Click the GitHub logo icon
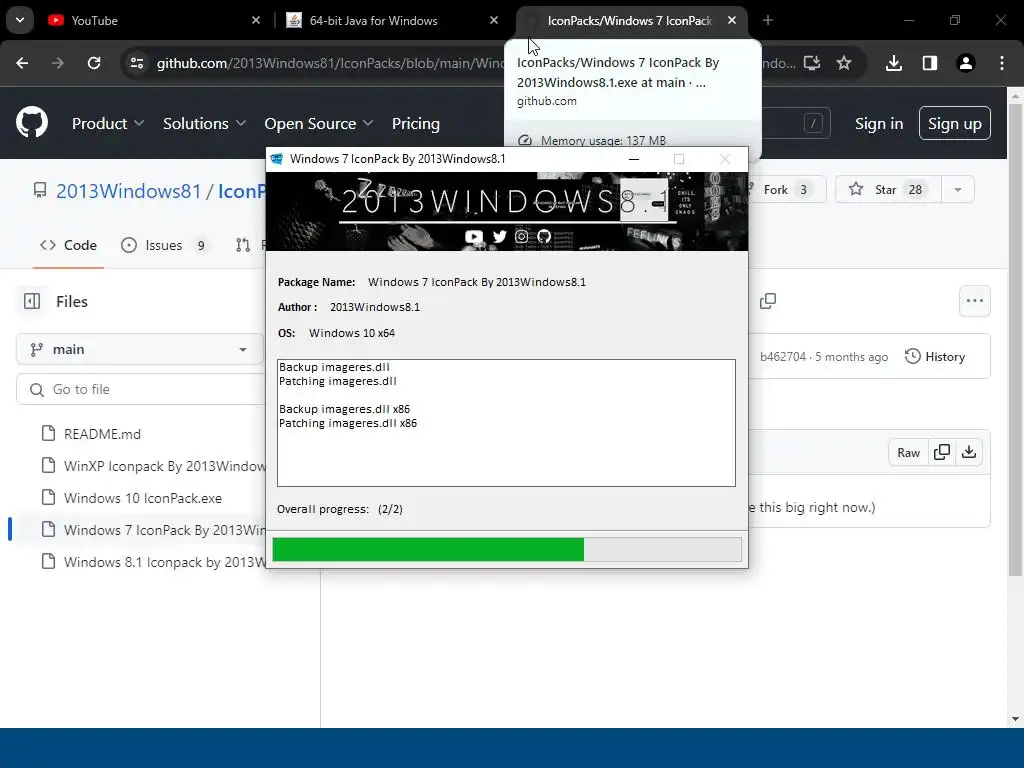Image resolution: width=1024 pixels, height=768 pixels. coord(32,122)
